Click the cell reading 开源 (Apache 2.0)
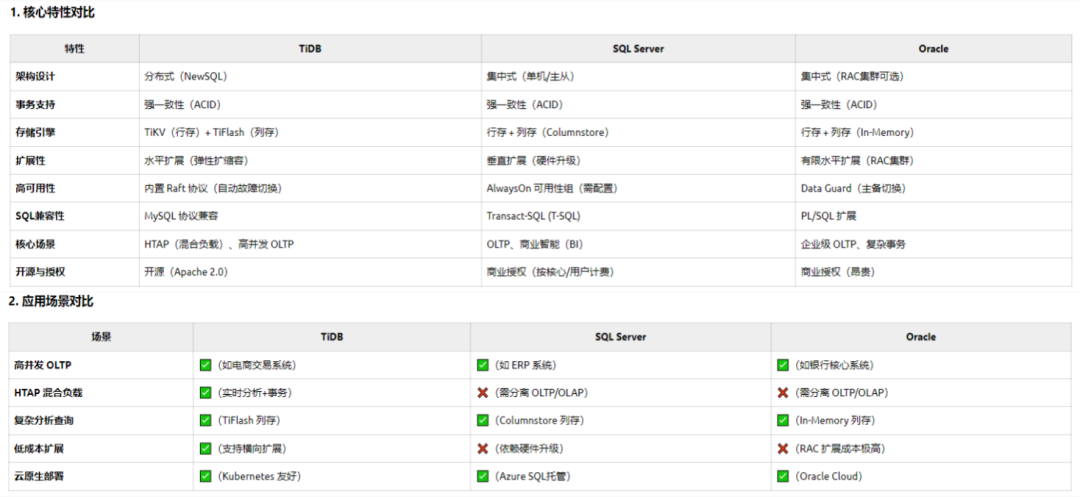 pos(186,272)
